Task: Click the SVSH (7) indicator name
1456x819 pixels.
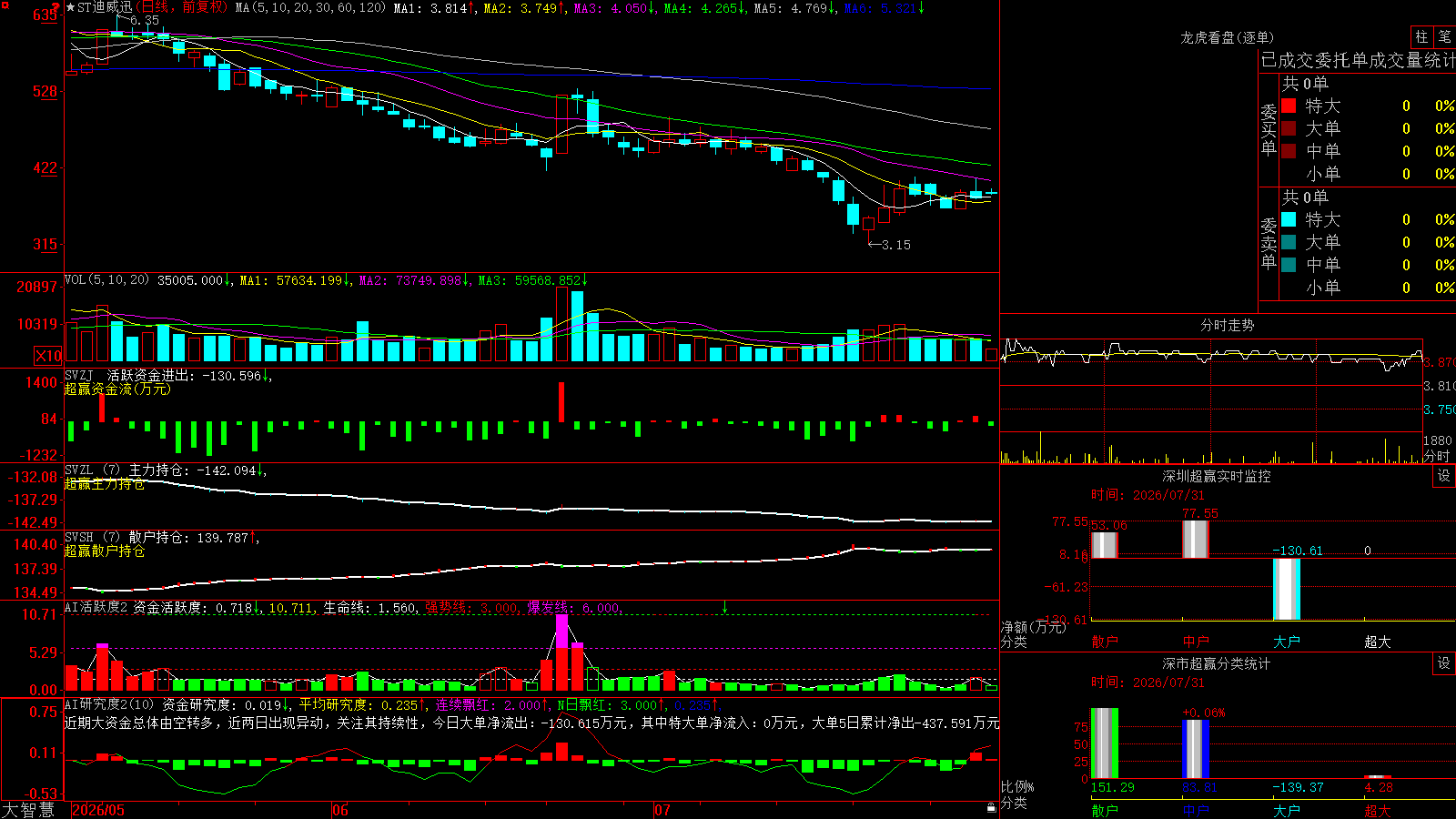Action: pyautogui.click(x=93, y=538)
